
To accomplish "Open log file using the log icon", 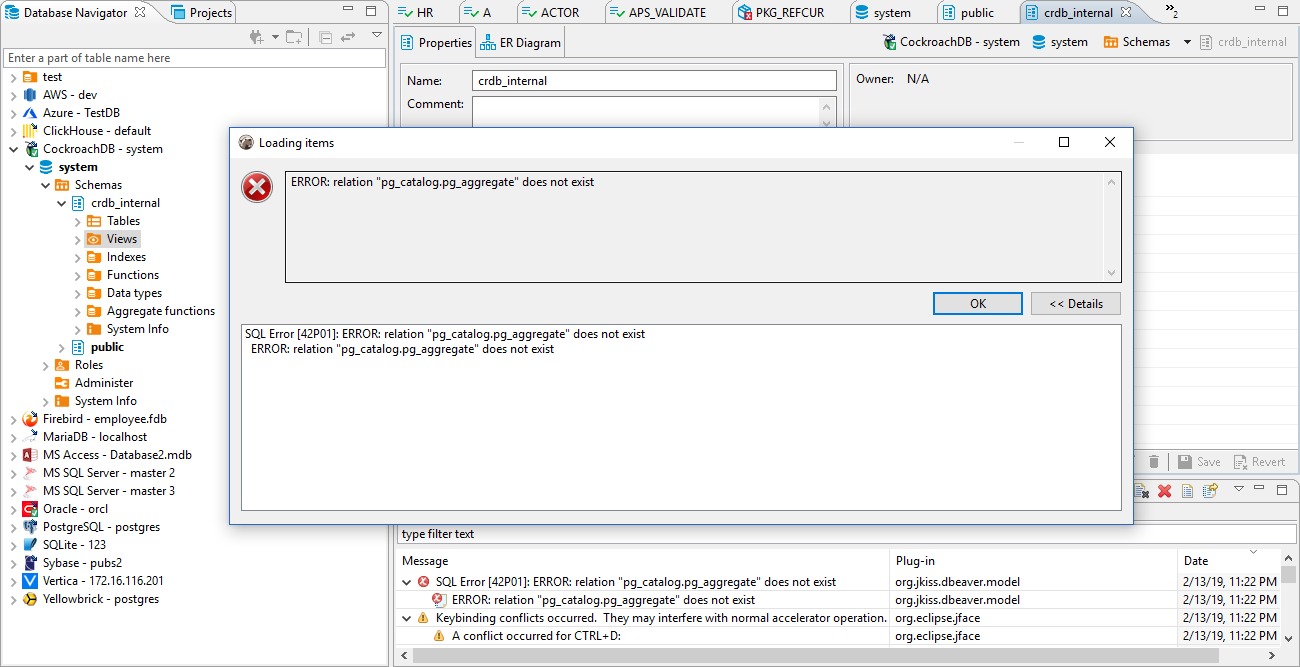I will (x=1187, y=489).
